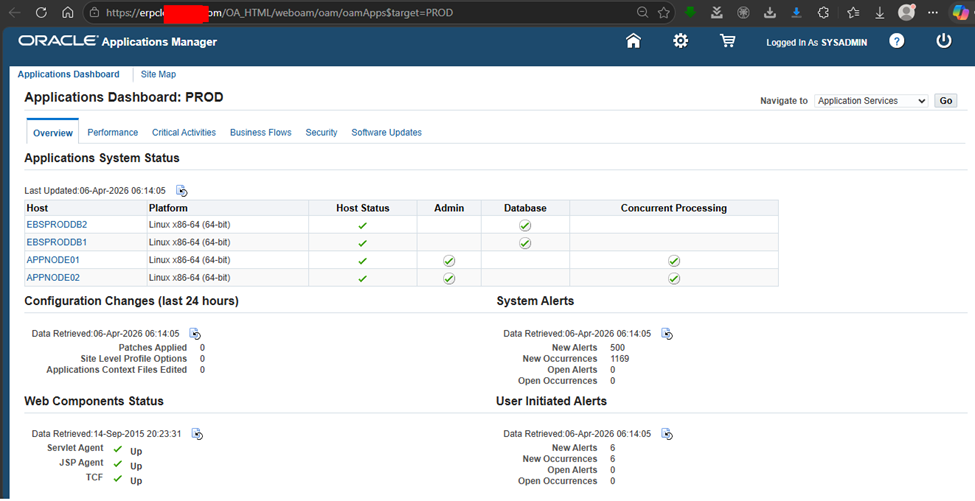Refresh System Alerts data icon
Viewport: 975px width, 501px height.
coord(667,334)
